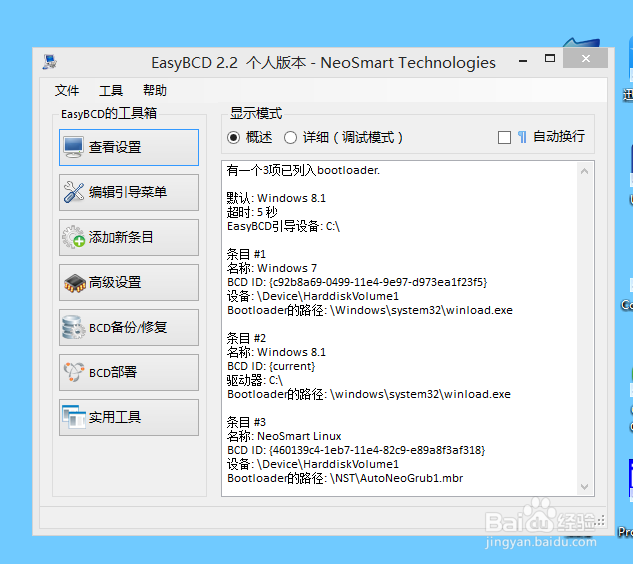633x564 pixels.
Task: Open the 工具 menu
Action: point(111,90)
